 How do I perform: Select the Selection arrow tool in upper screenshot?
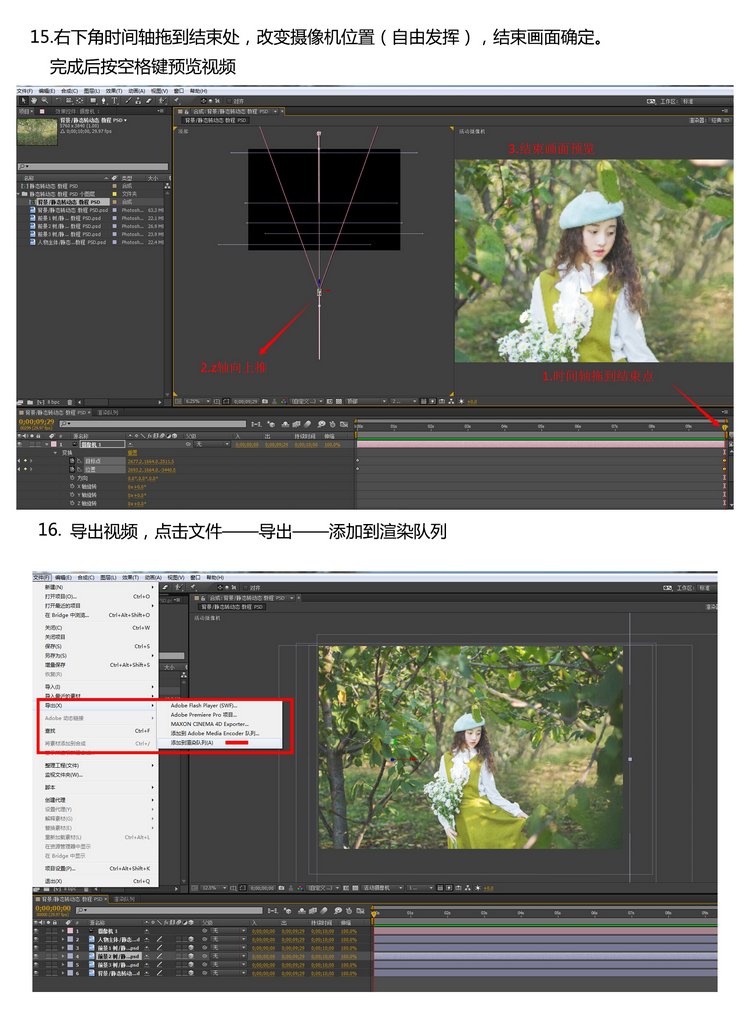coord(24,101)
